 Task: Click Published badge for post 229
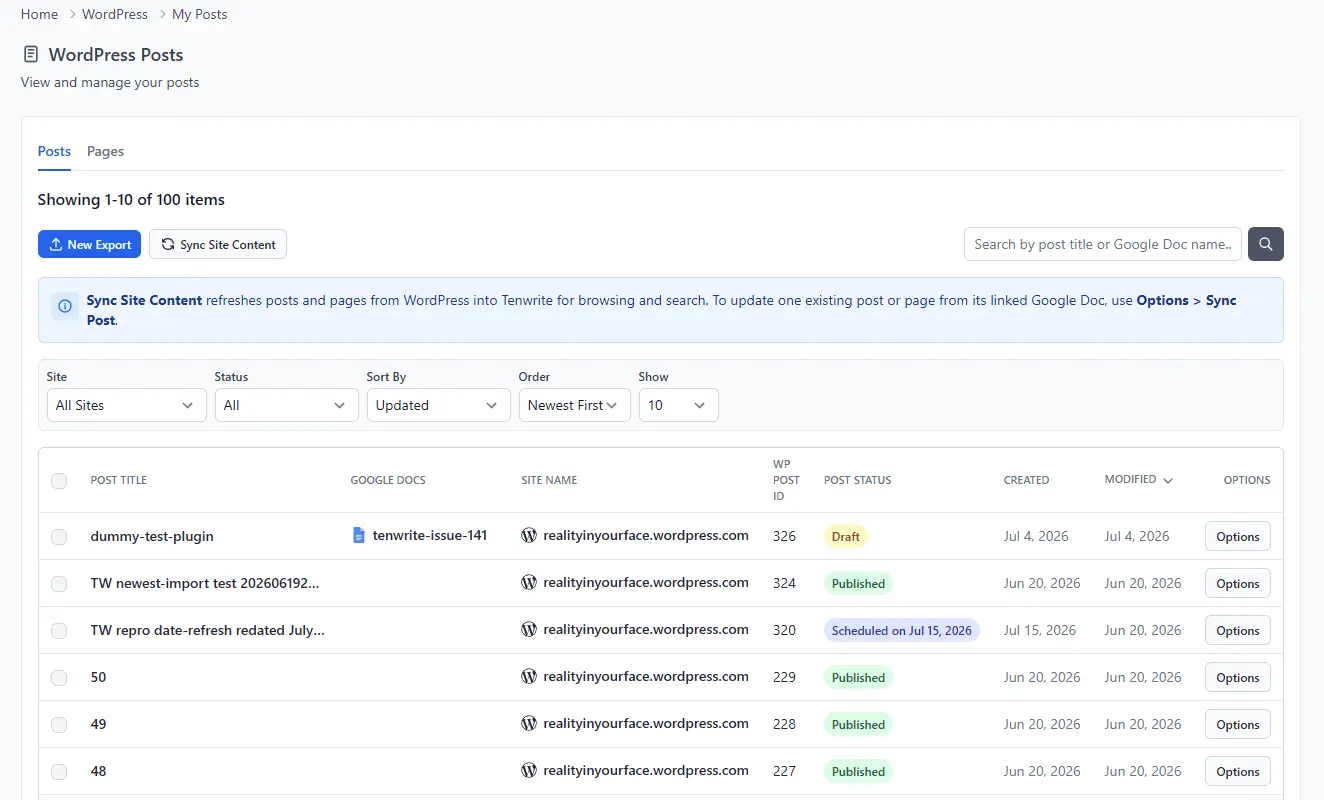click(x=859, y=677)
